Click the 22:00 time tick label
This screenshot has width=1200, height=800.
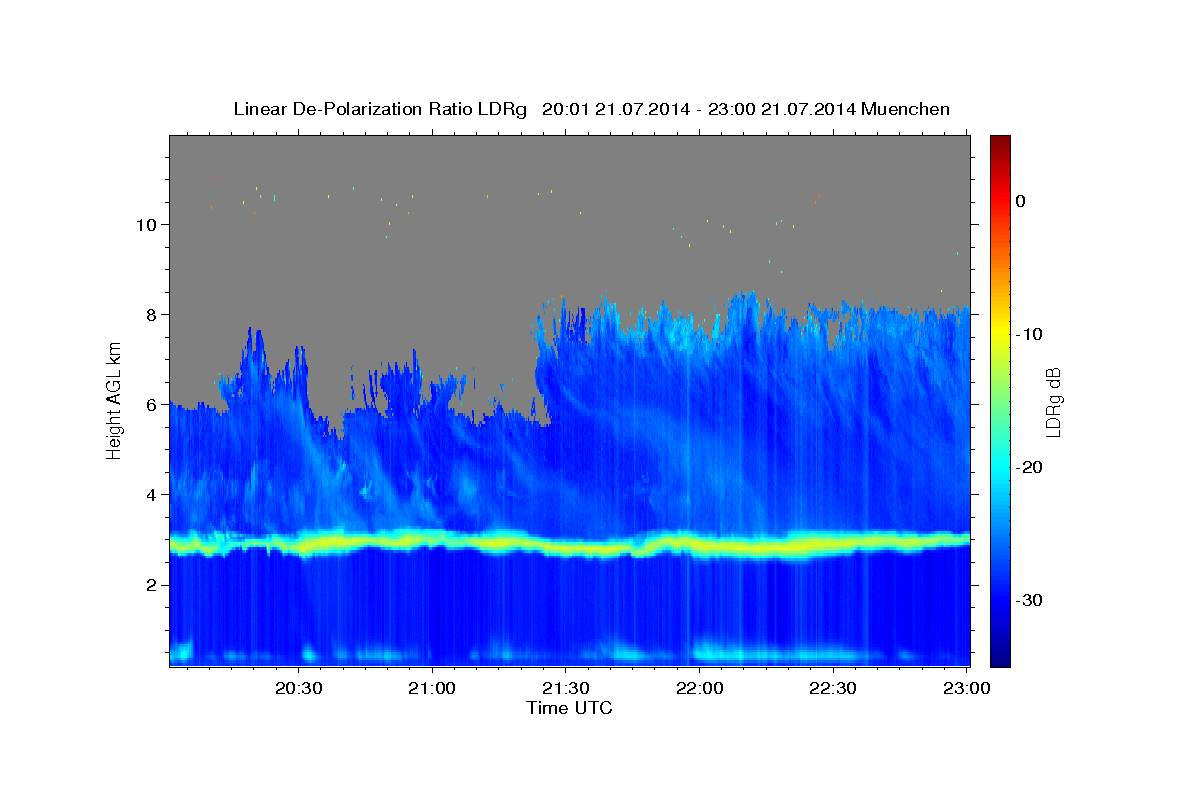click(x=700, y=688)
